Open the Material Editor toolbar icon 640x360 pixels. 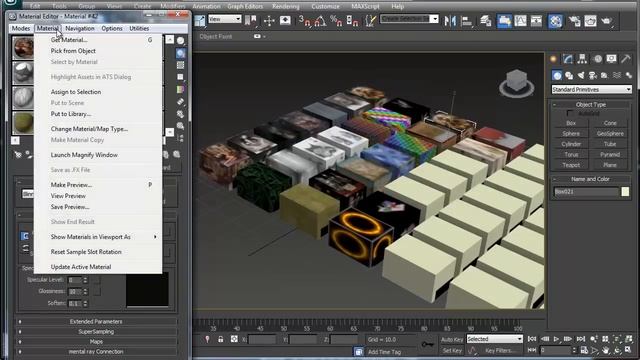point(555,21)
